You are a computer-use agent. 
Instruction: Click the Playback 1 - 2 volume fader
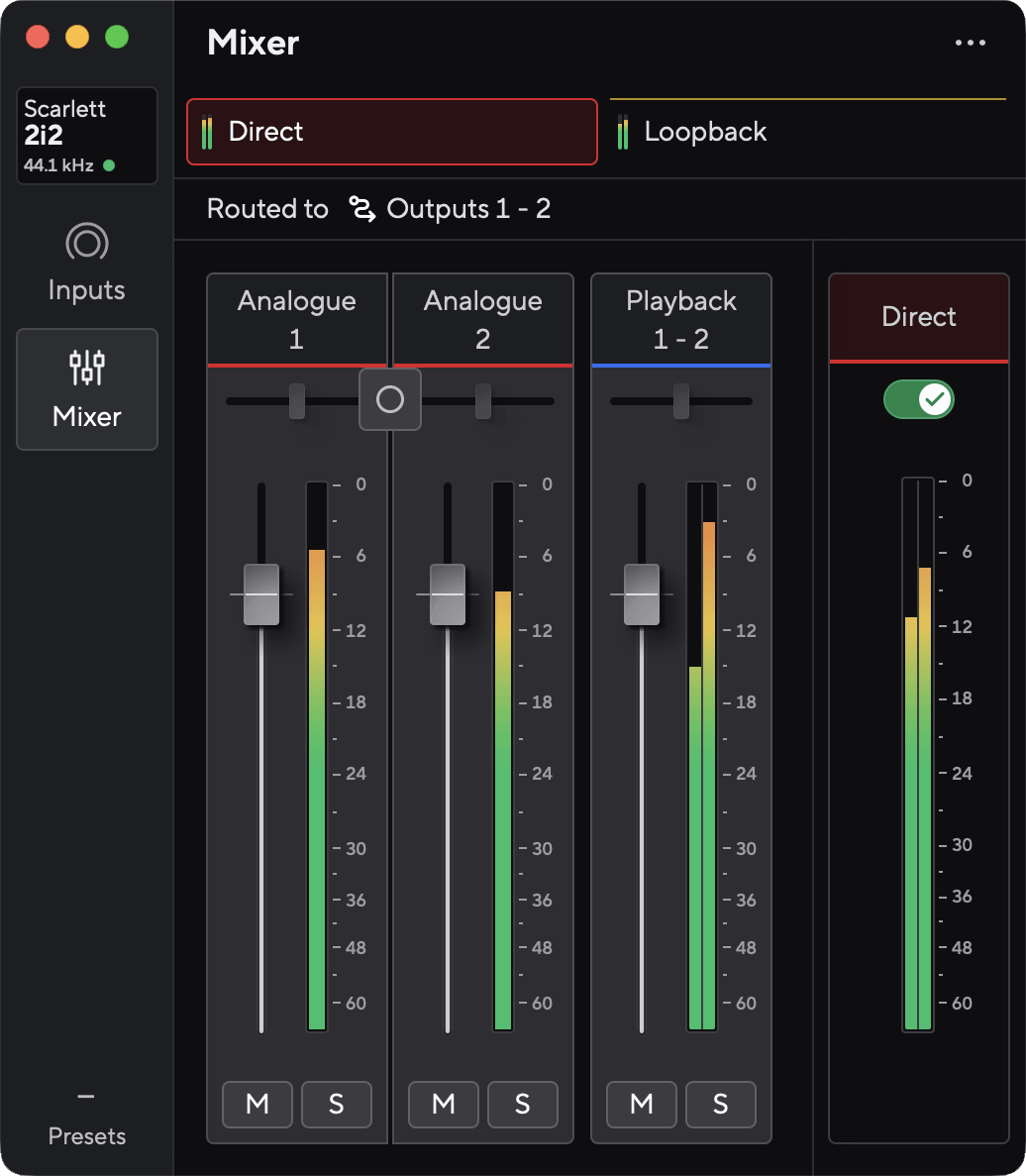click(642, 594)
